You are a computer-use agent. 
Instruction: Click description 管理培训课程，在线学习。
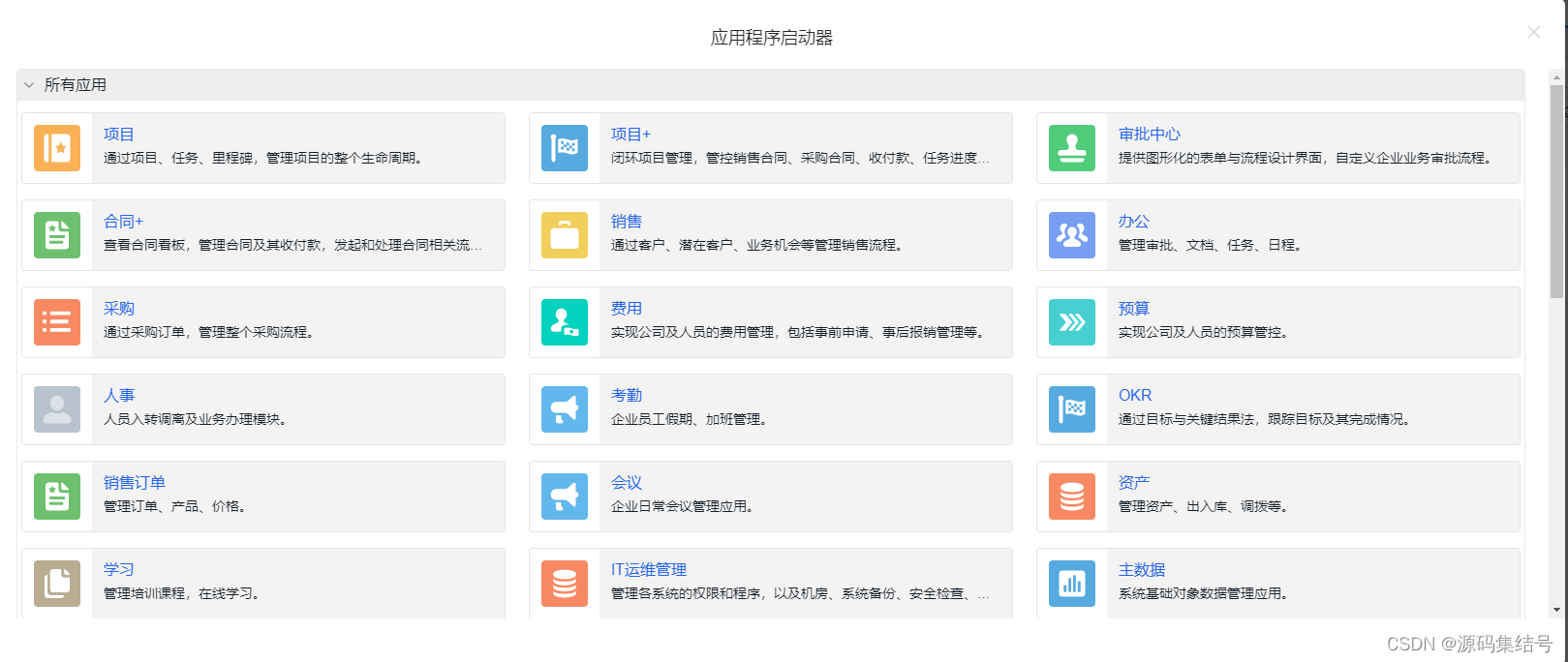(182, 593)
